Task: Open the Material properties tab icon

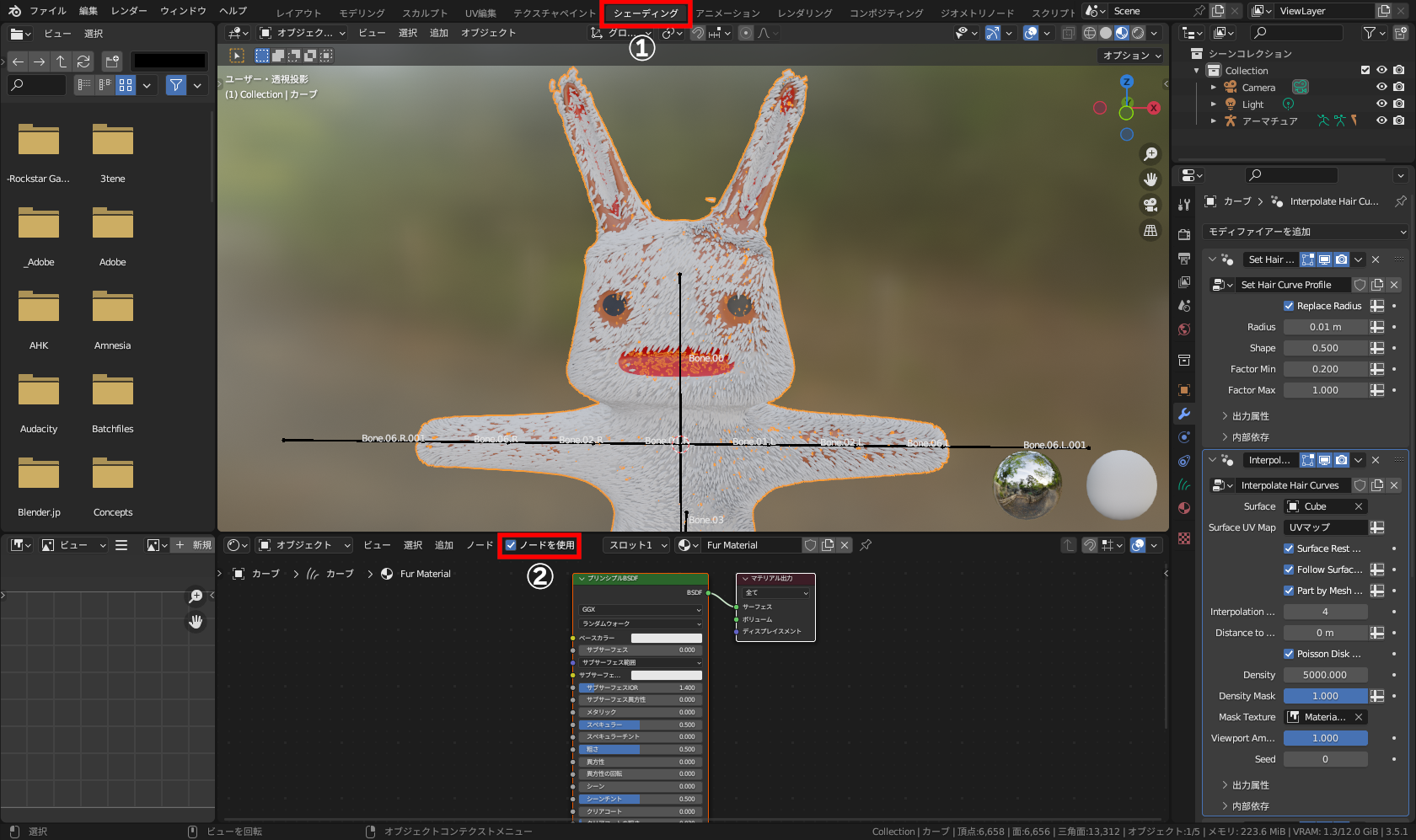Action: [x=1184, y=508]
